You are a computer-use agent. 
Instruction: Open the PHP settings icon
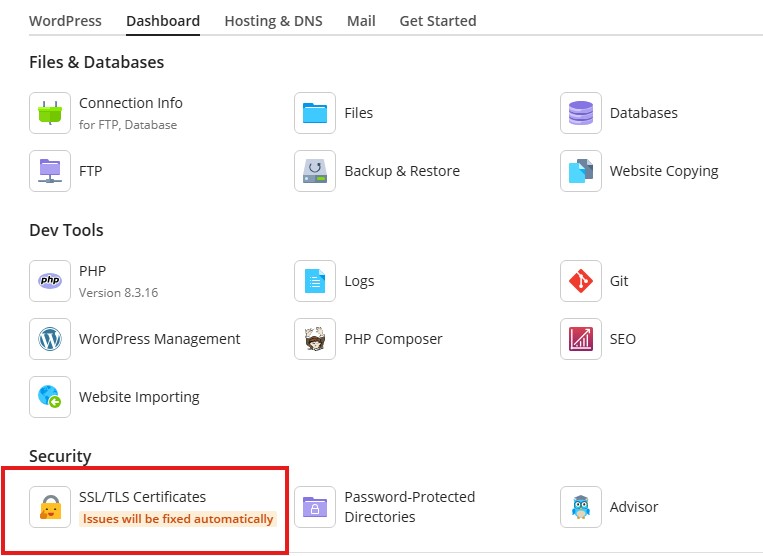pyautogui.click(x=50, y=281)
